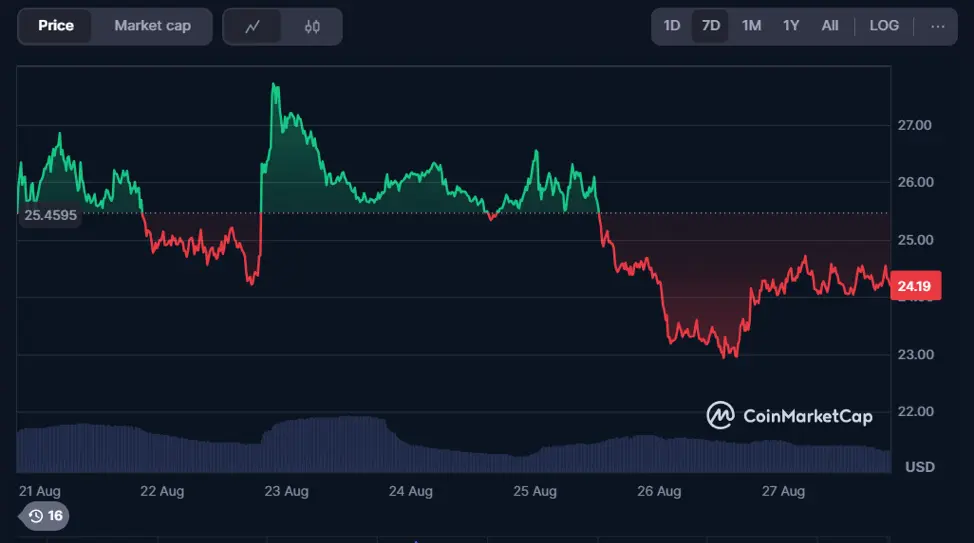Click the CoinMarketCap logo watermark
Image resolution: width=974 pixels, height=543 pixels.
point(789,415)
